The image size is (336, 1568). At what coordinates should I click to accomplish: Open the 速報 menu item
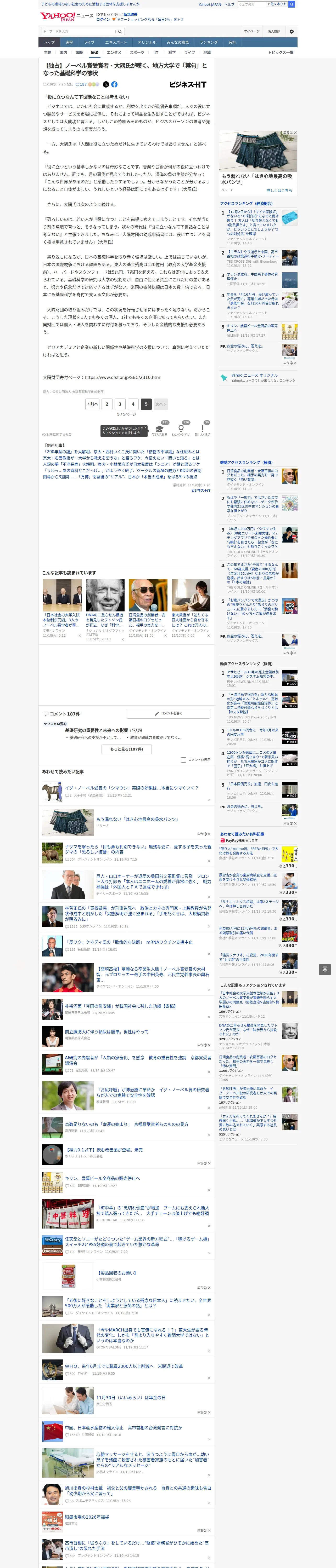click(x=69, y=42)
